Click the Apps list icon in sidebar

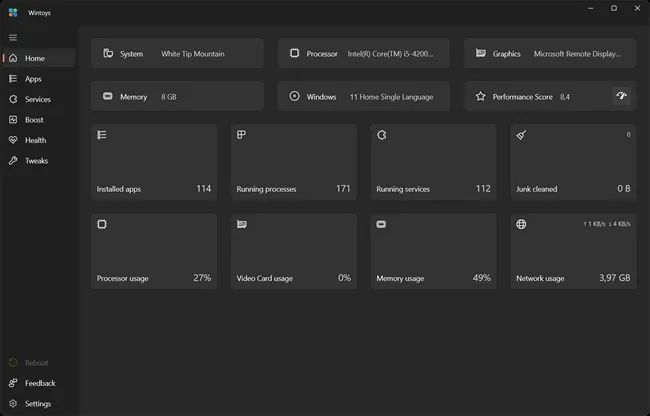(13, 79)
